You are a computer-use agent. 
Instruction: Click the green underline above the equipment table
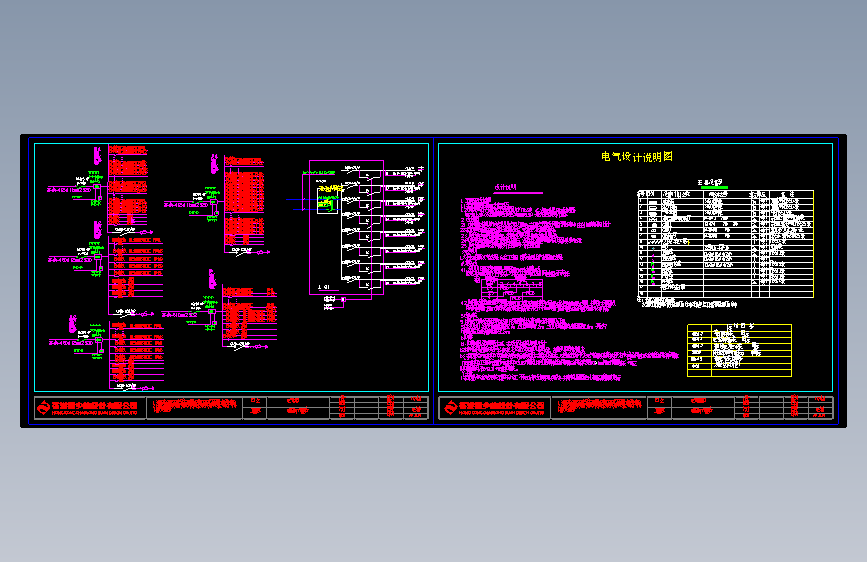714,188
